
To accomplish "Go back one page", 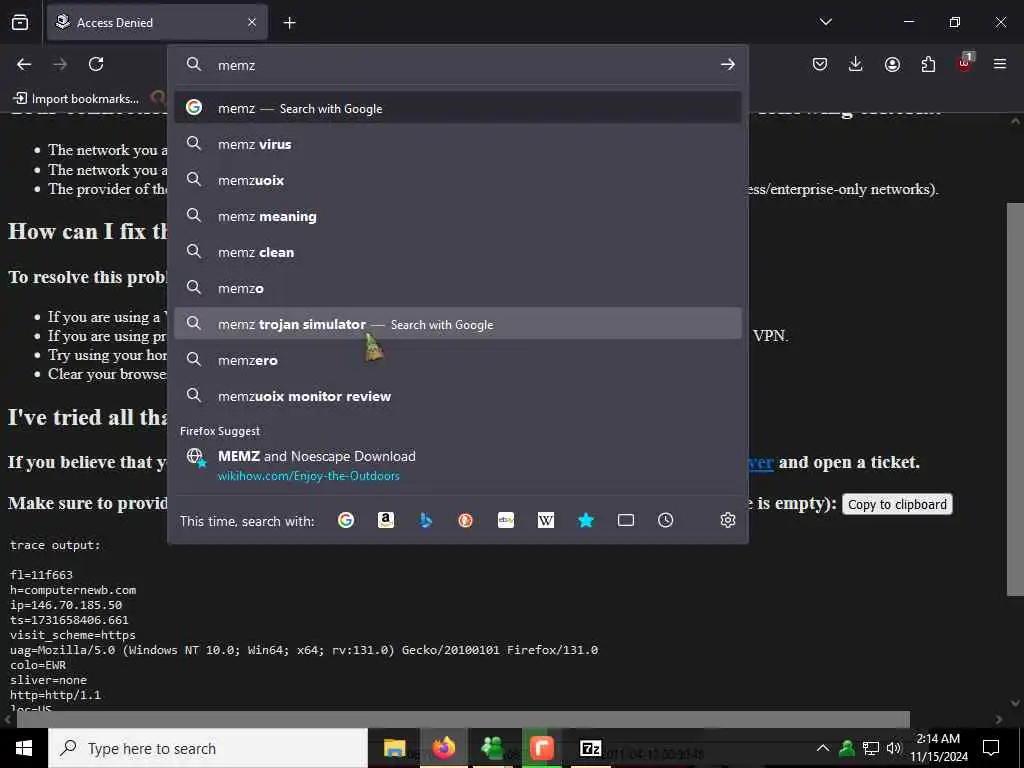I will click(x=24, y=64).
